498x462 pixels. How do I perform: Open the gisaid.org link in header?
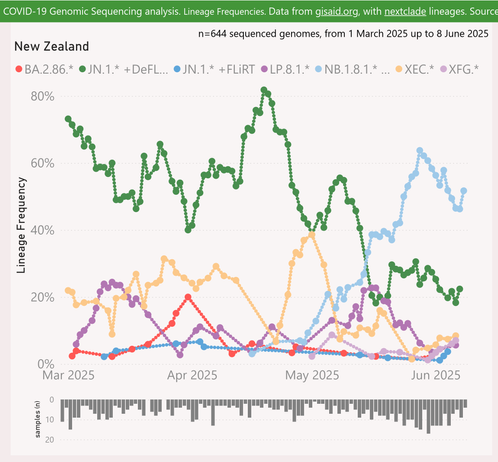[x=337, y=11]
